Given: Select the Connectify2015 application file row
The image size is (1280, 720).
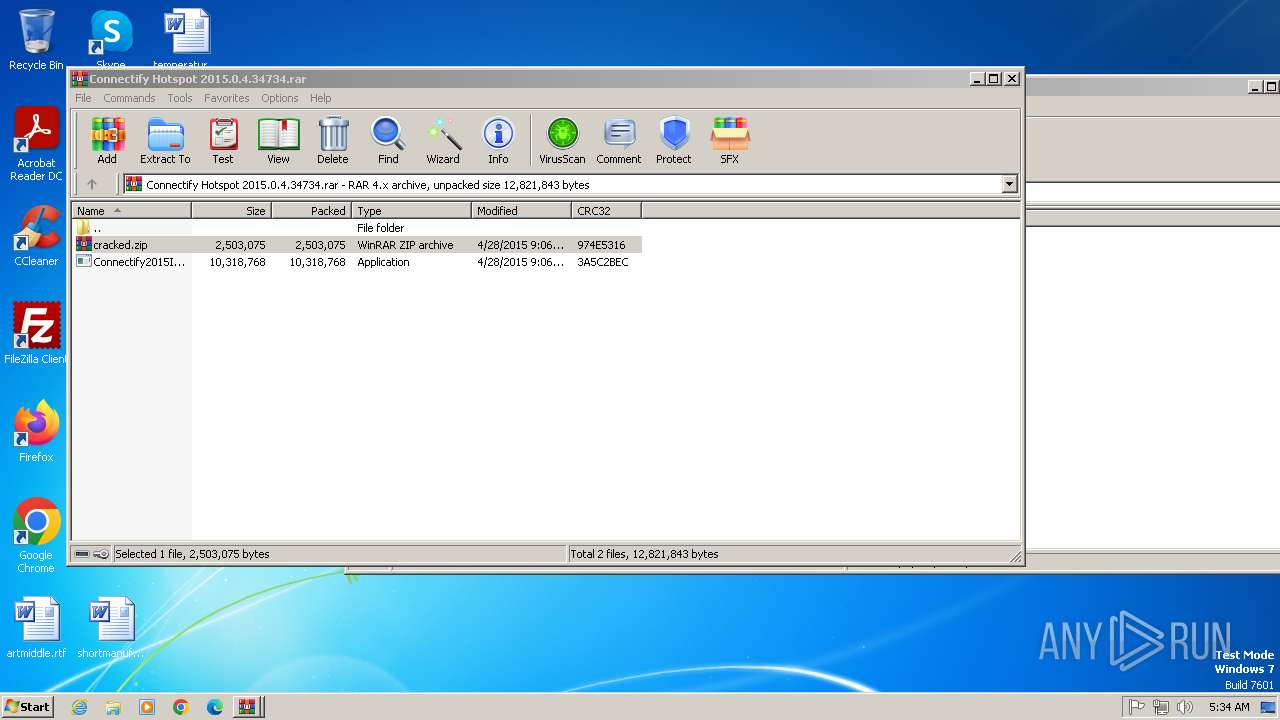Looking at the screenshot, I should [x=357, y=262].
